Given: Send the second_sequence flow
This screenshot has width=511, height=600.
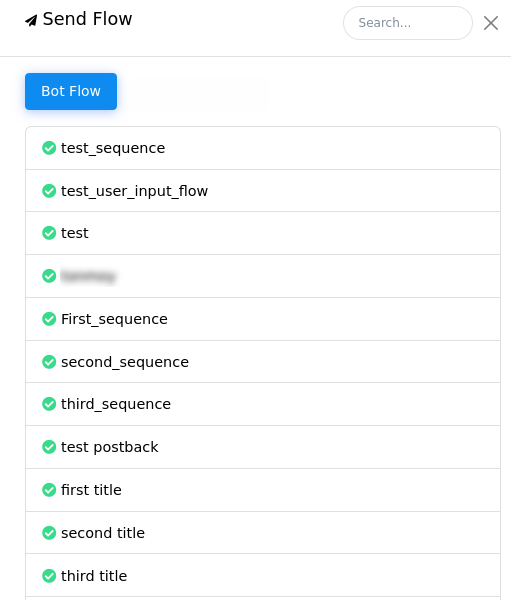Looking at the screenshot, I should pyautogui.click(x=263, y=362).
